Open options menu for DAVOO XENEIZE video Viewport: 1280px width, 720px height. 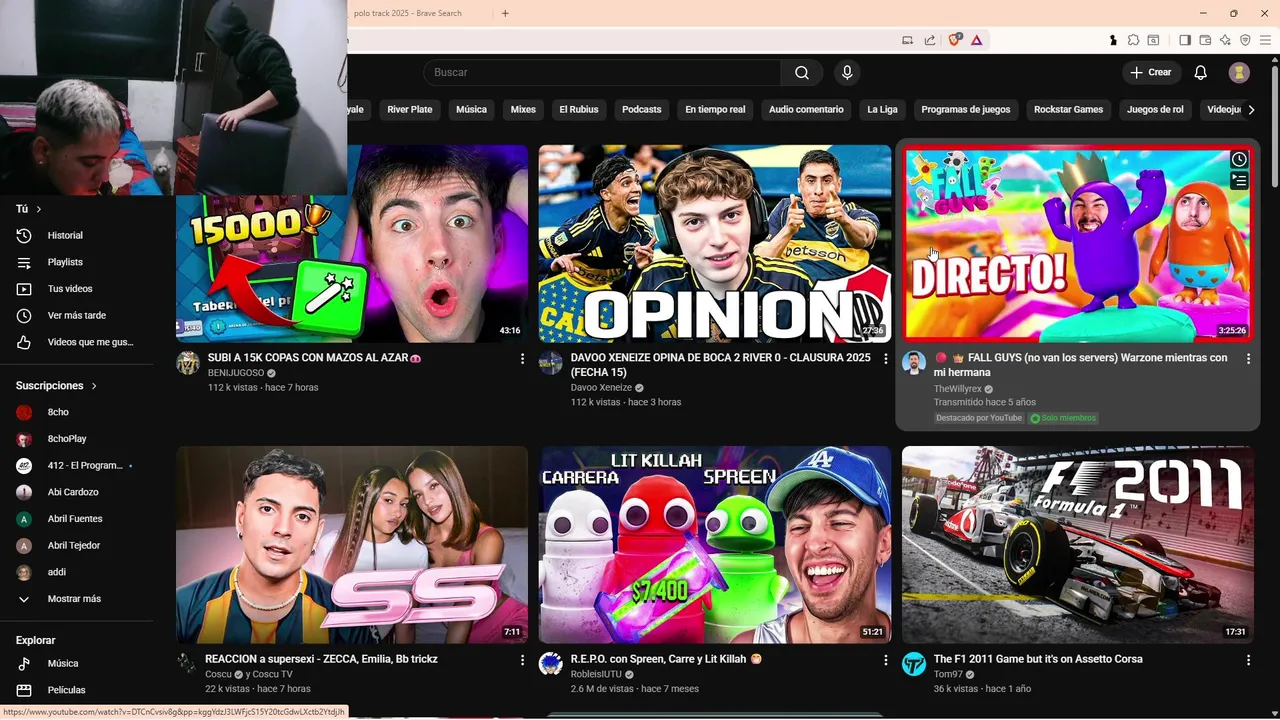tap(885, 358)
